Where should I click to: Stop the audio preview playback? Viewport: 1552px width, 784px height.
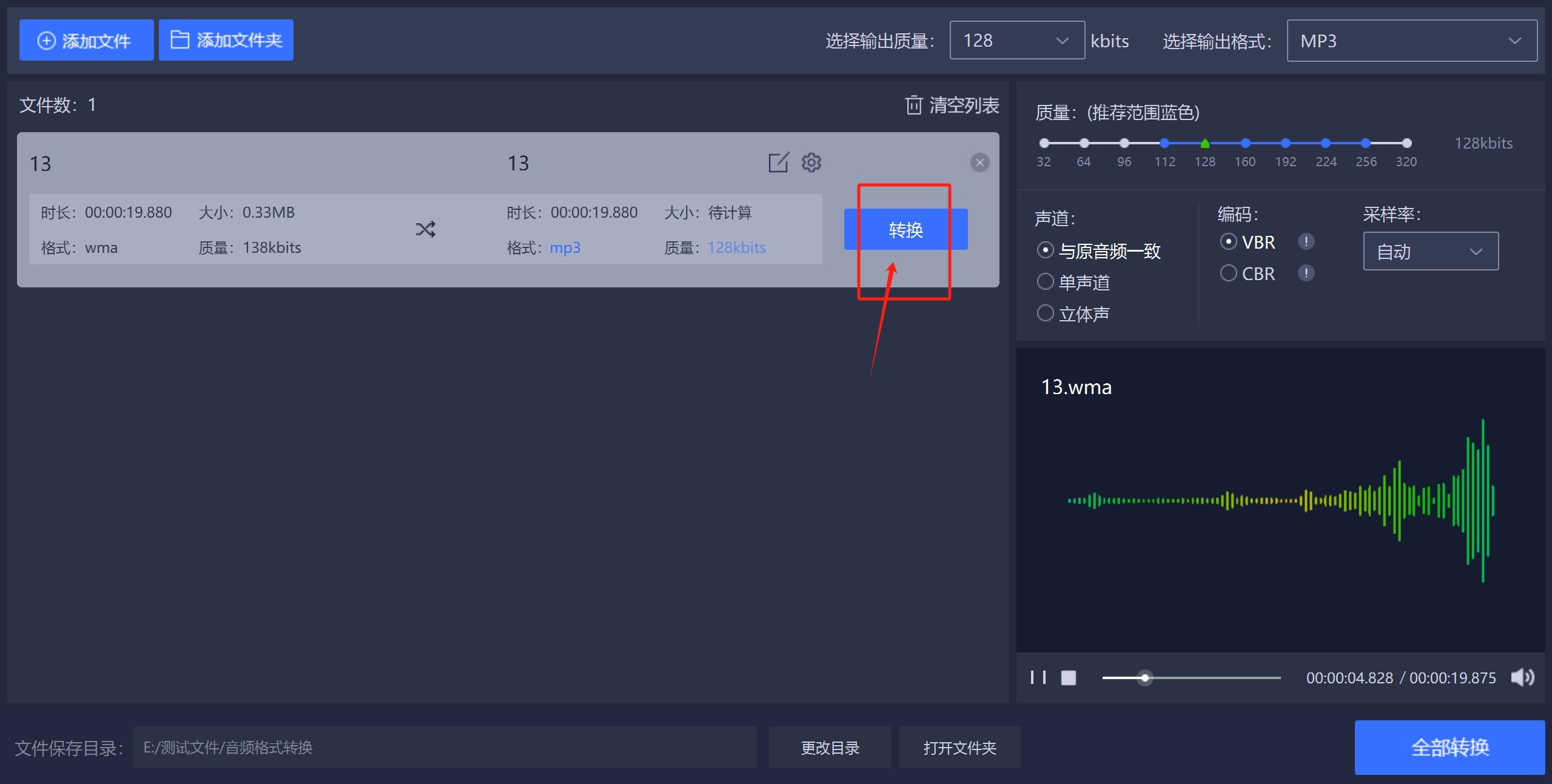[x=1068, y=677]
